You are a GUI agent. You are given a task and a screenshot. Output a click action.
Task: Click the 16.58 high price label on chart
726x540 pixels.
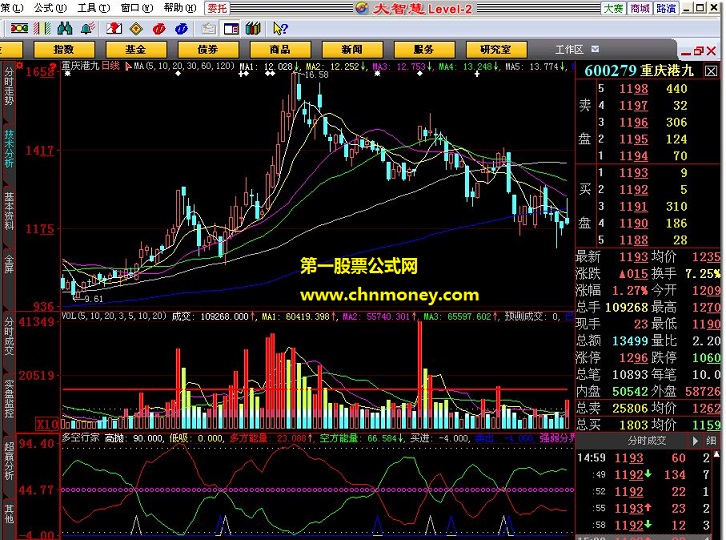(316, 75)
